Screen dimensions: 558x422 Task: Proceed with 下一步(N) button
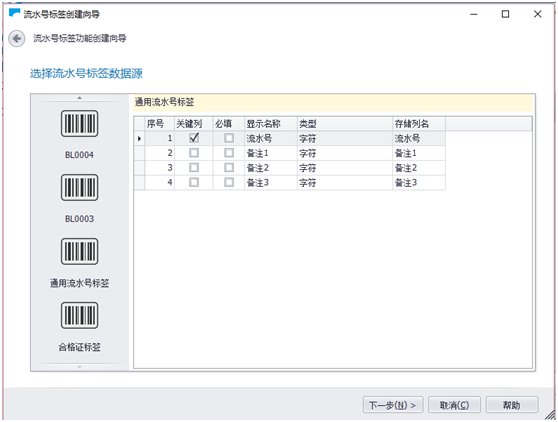393,405
